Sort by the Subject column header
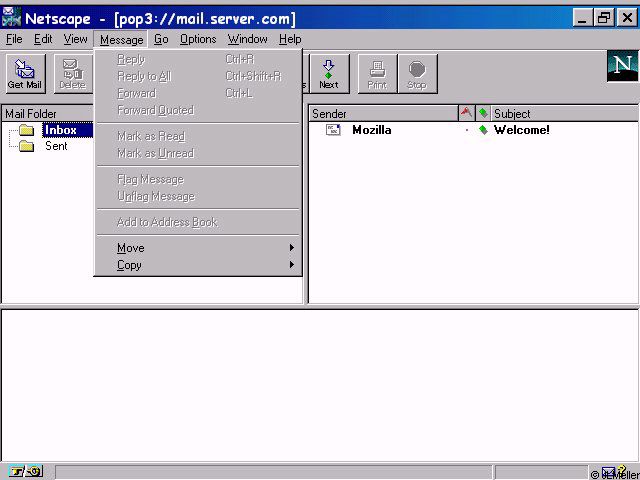The width and height of the screenshot is (640, 480). coord(565,113)
